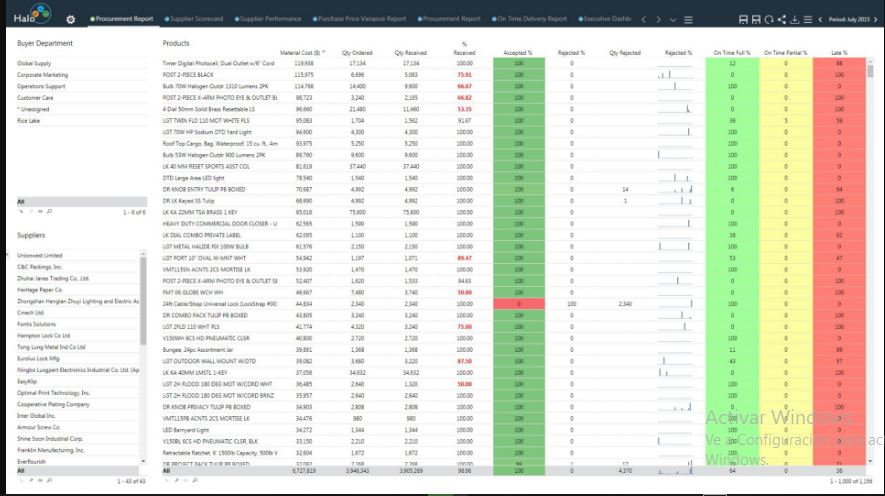Open the tab list hamburger menu
This screenshot has height=496, width=885.
(x=689, y=20)
